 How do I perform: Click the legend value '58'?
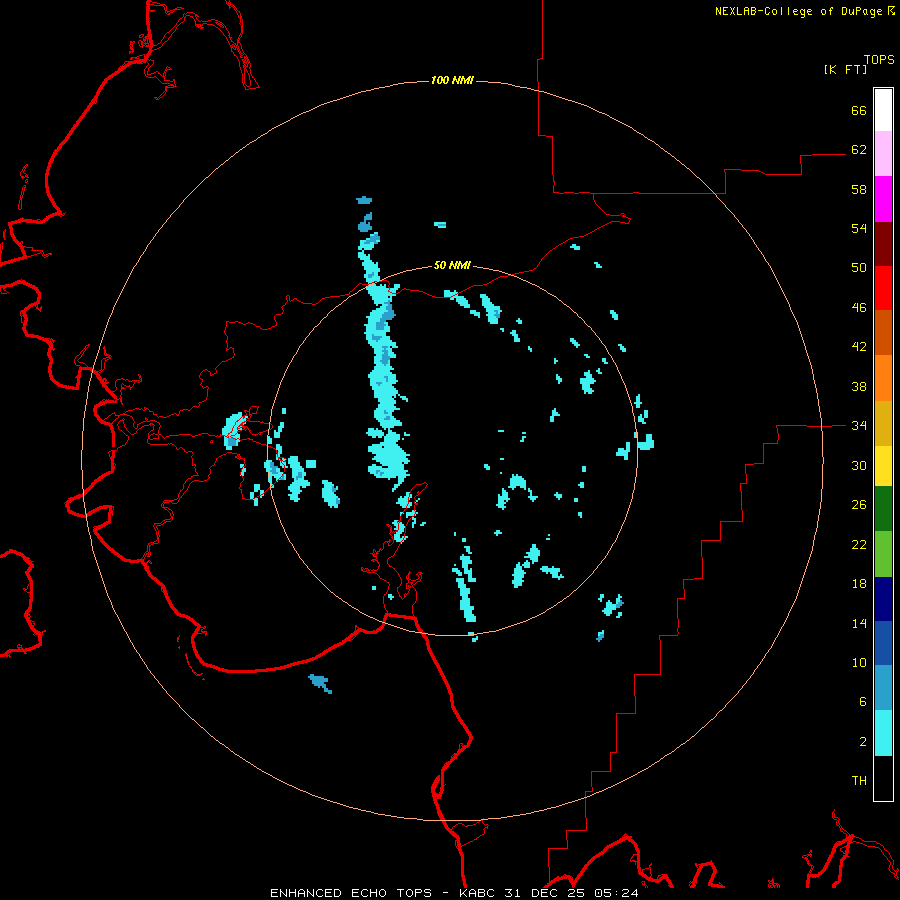point(859,189)
